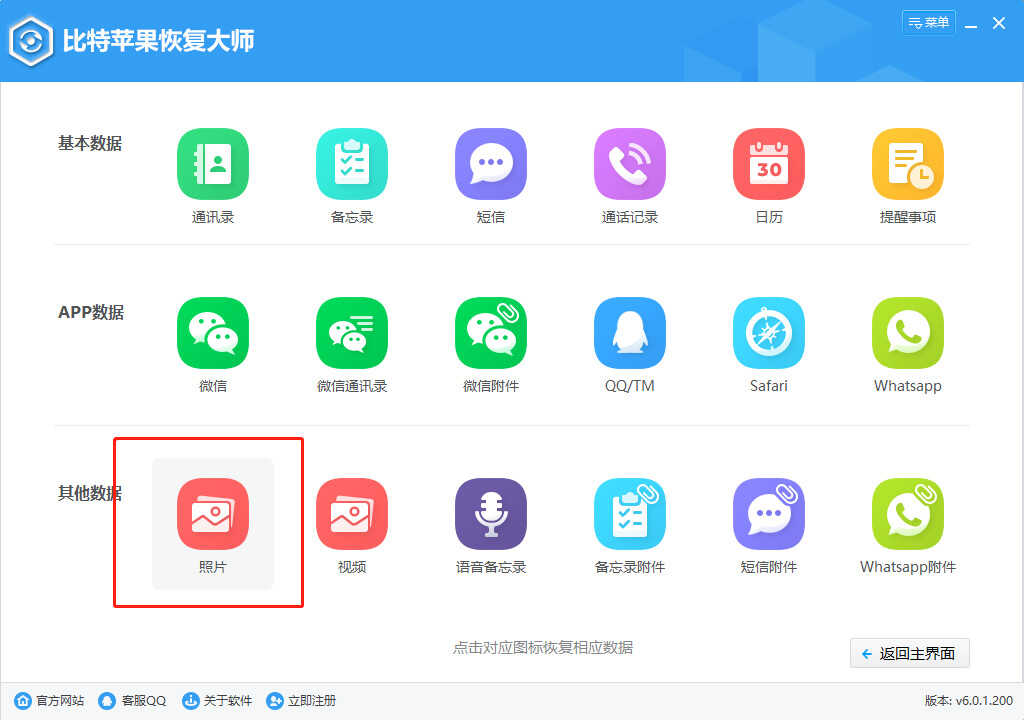Open the 菜单 menu button
Screen dimensions: 1024x720
pyautogui.click(x=929, y=22)
